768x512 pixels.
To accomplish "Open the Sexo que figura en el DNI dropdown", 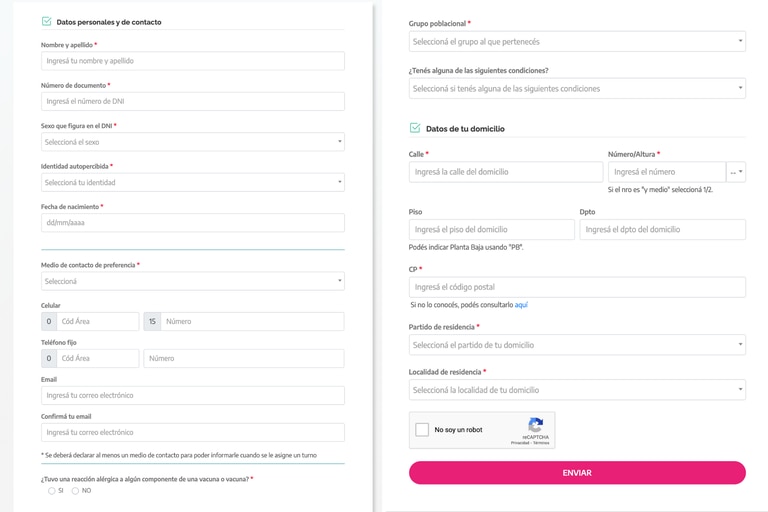I will 192,142.
